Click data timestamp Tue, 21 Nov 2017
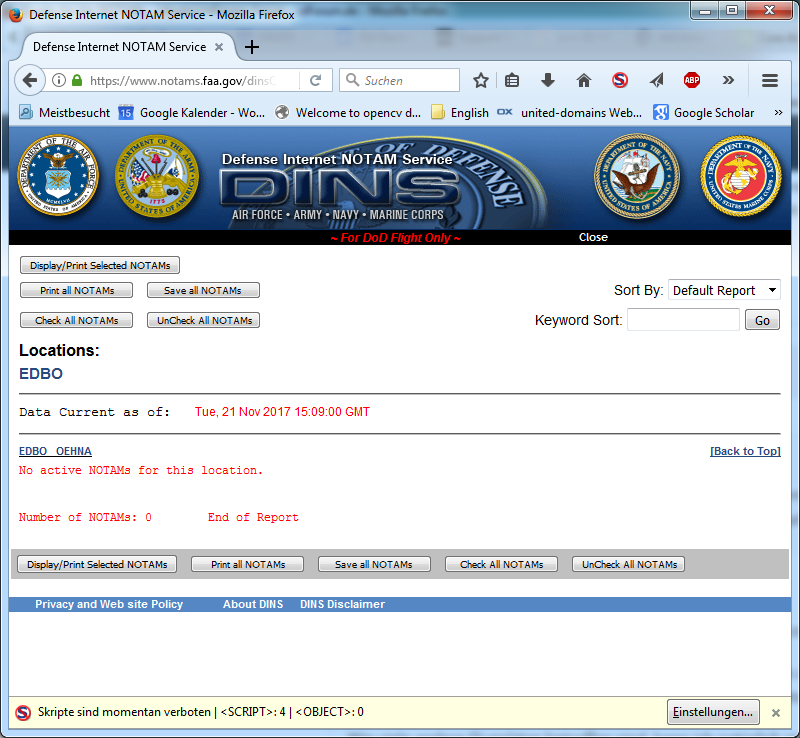The image size is (800, 738). coord(282,412)
